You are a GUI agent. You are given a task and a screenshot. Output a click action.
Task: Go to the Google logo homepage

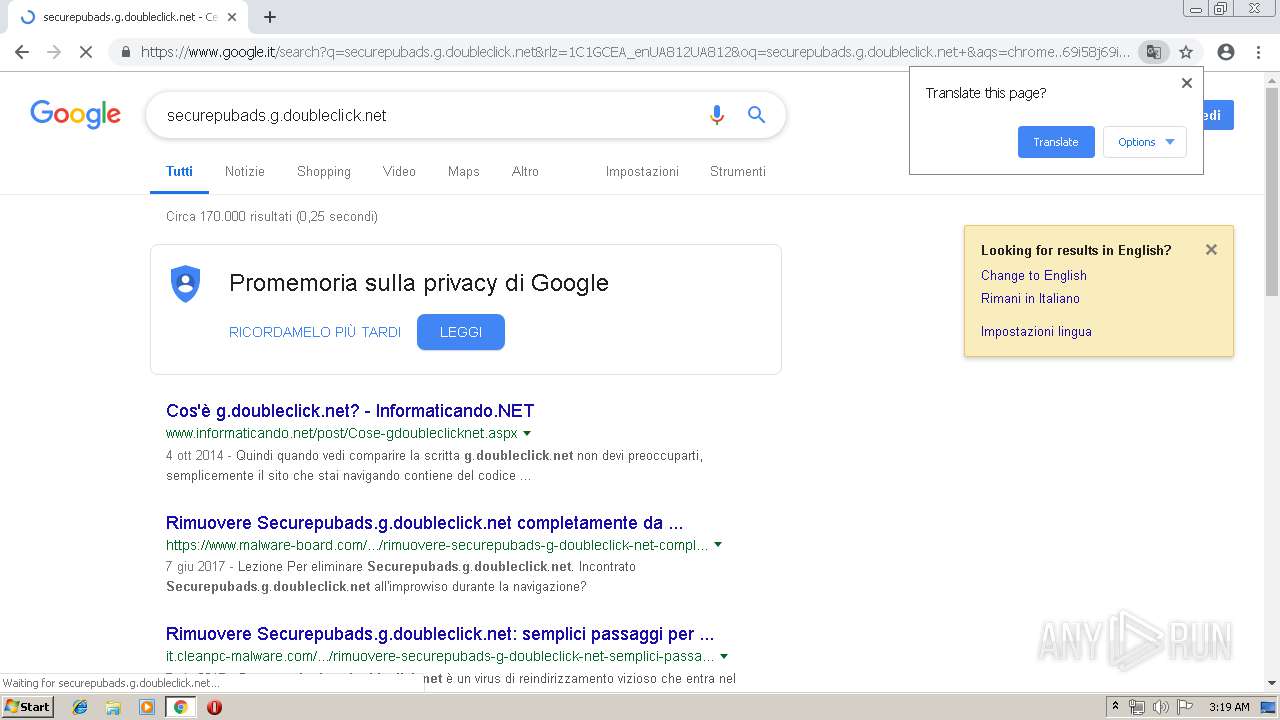coord(75,114)
